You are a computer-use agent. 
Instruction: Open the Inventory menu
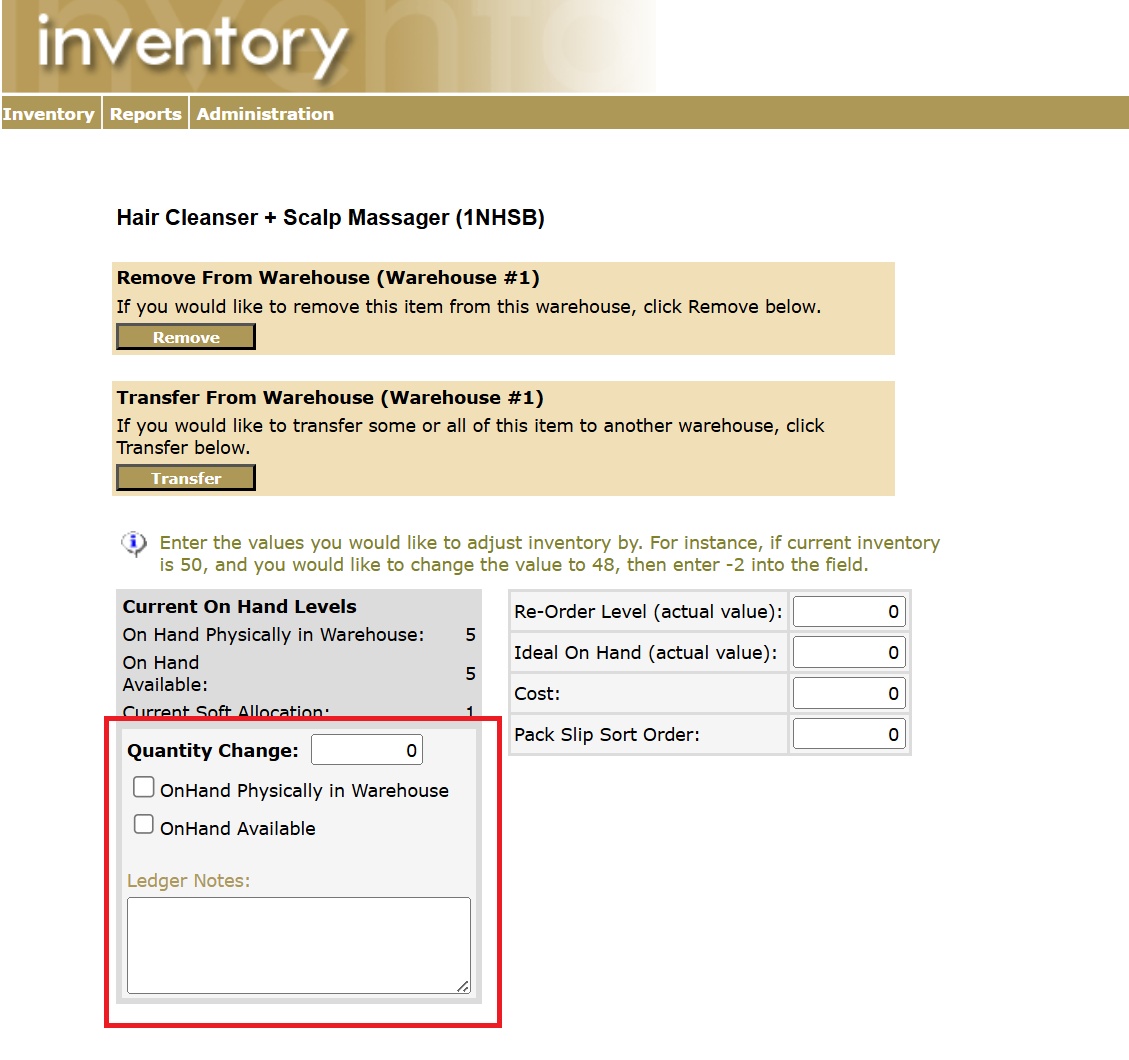click(49, 113)
